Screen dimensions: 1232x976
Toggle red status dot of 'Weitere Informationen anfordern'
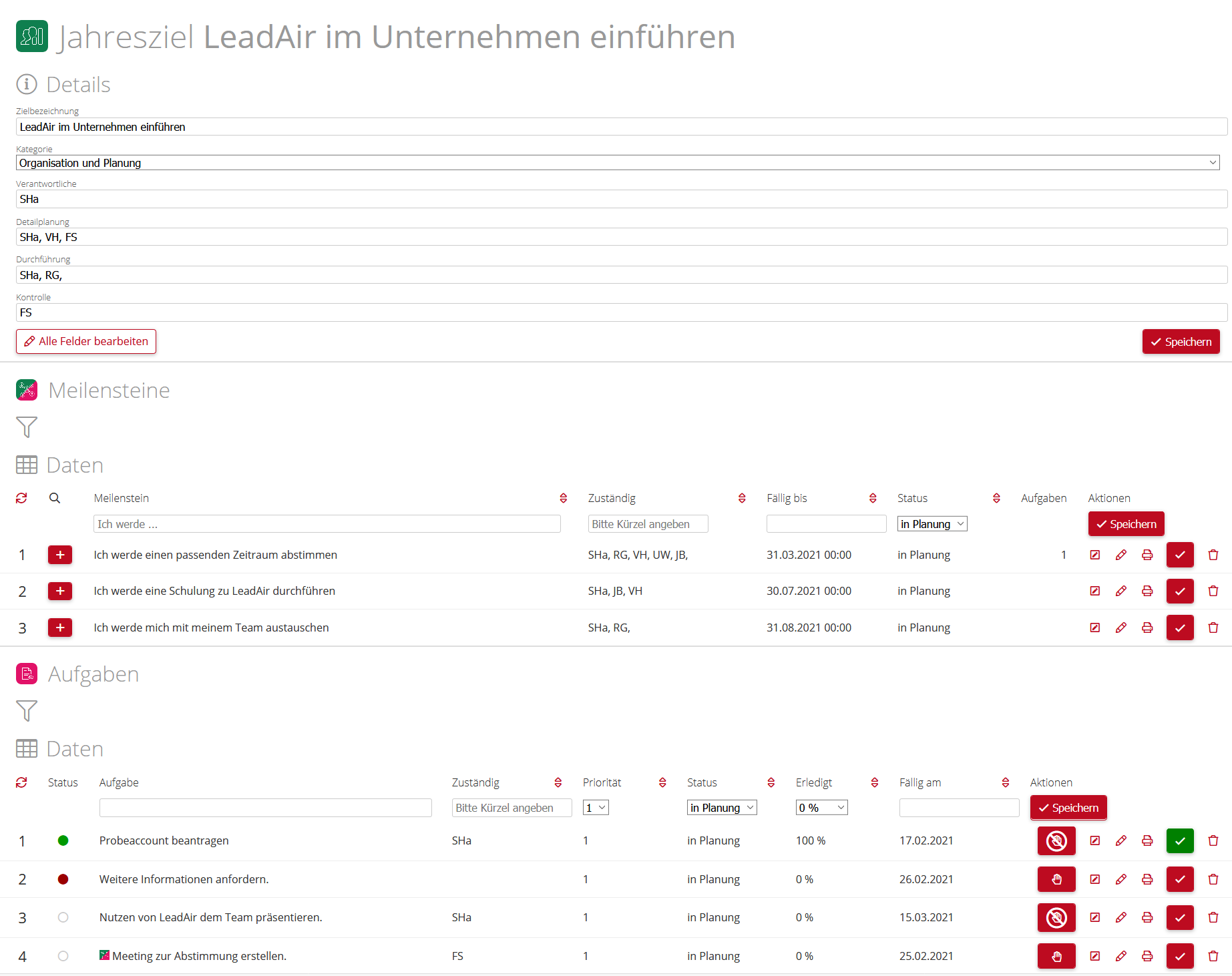coord(63,879)
